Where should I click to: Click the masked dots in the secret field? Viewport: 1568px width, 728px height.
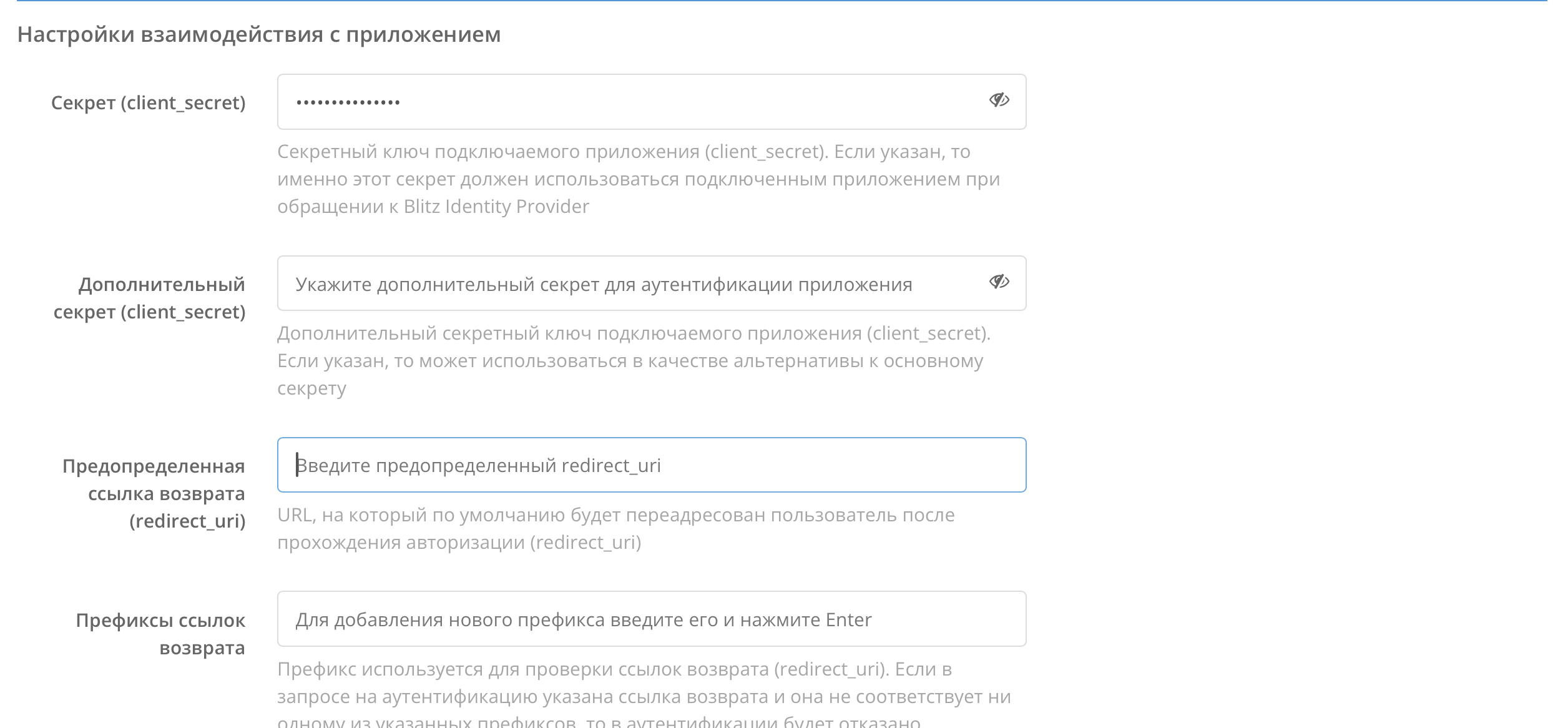point(348,102)
